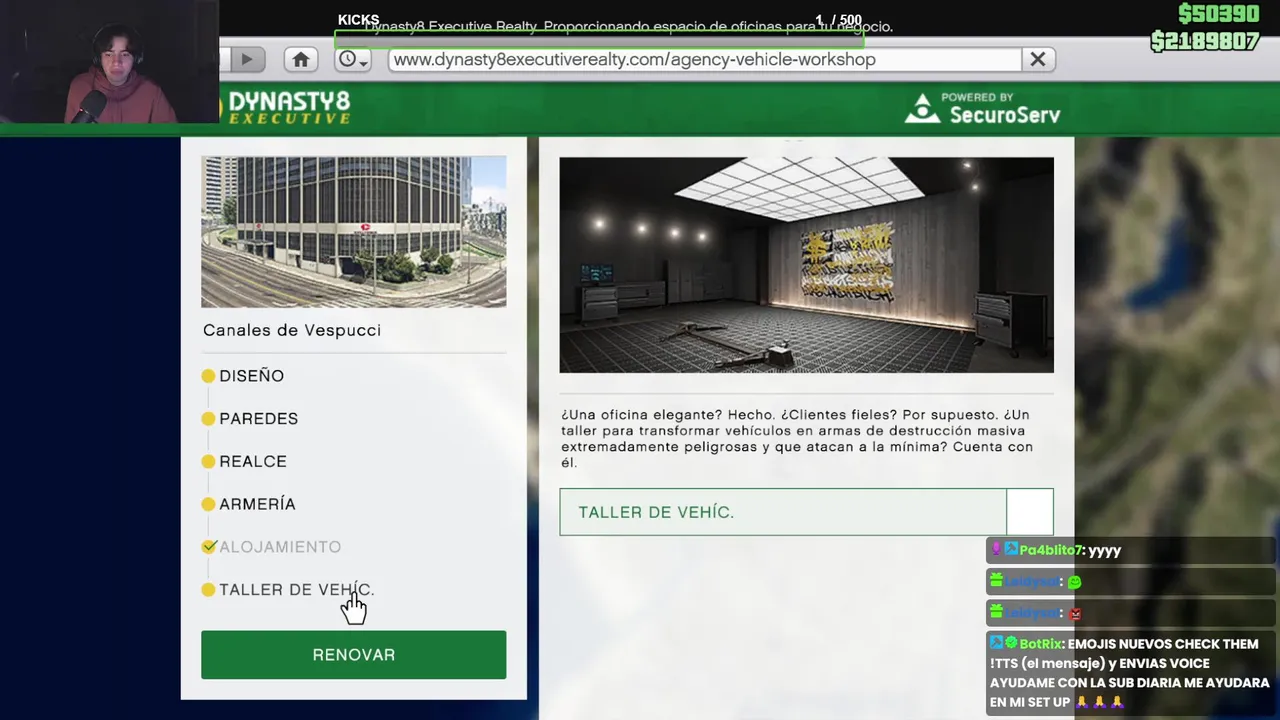Screen dimensions: 1280x720
Task: Select the ARMERÍA menu option
Action: click(257, 504)
